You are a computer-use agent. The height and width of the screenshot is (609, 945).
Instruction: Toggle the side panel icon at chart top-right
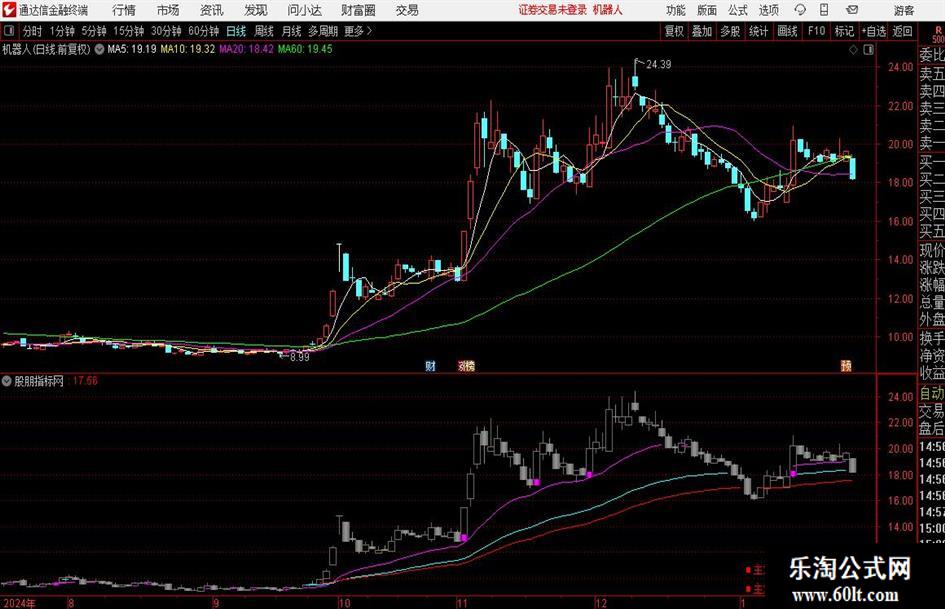[868, 50]
